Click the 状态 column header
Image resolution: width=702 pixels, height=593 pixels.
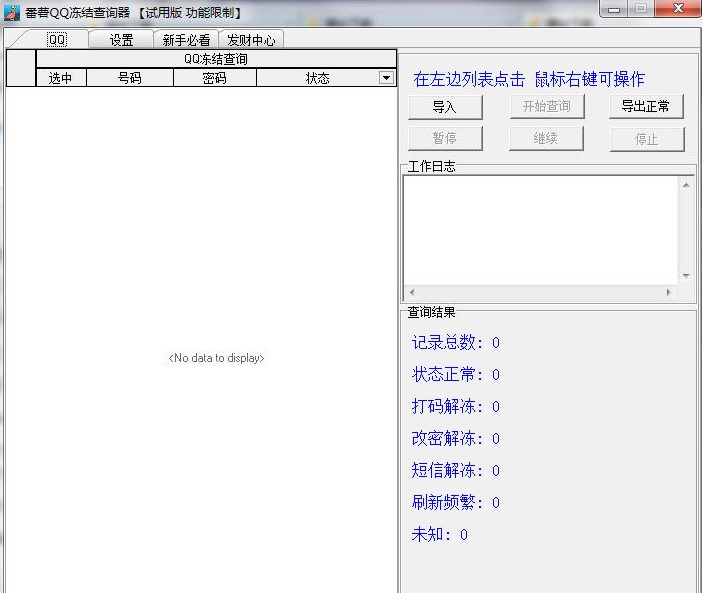317,78
